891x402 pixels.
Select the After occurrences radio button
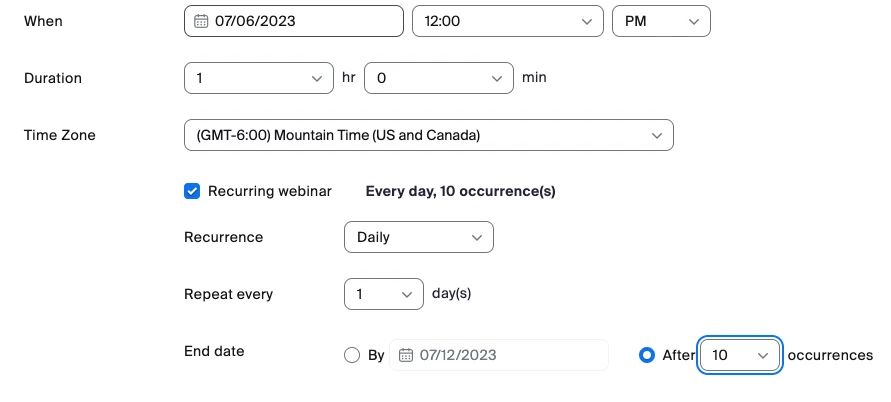pos(647,355)
